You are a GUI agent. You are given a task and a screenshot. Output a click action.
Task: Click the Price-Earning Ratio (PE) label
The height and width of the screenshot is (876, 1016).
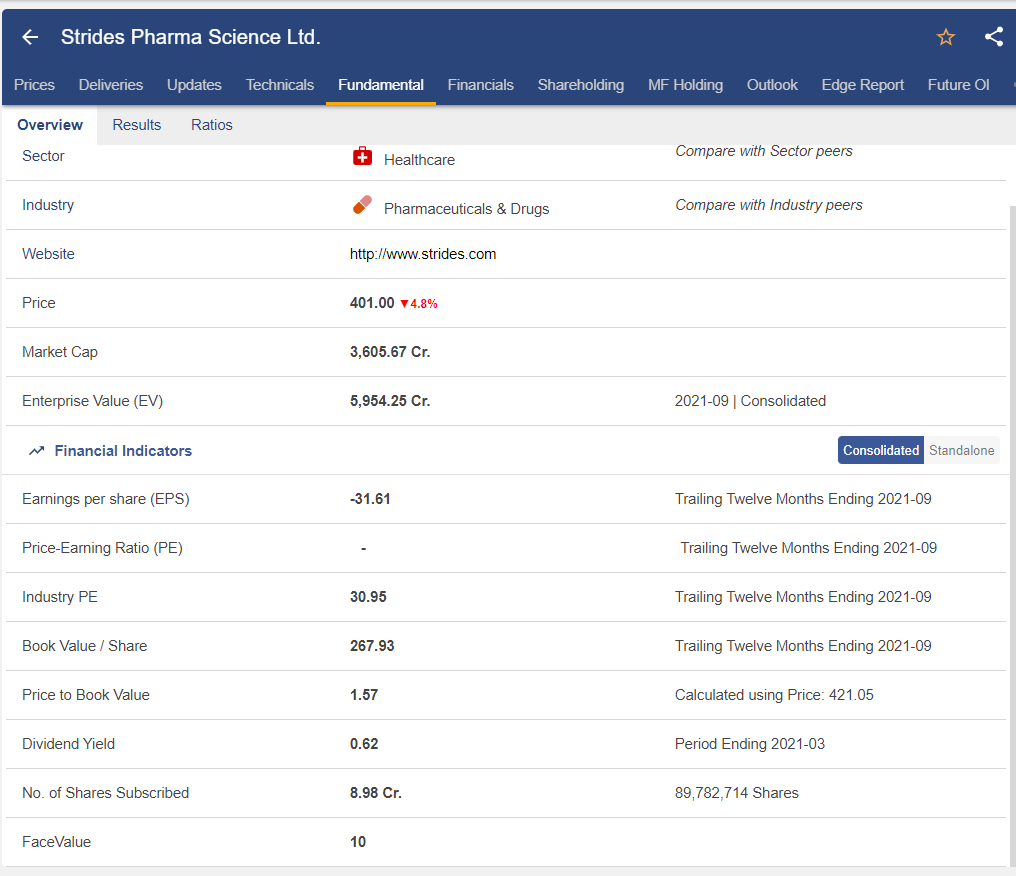(x=102, y=548)
